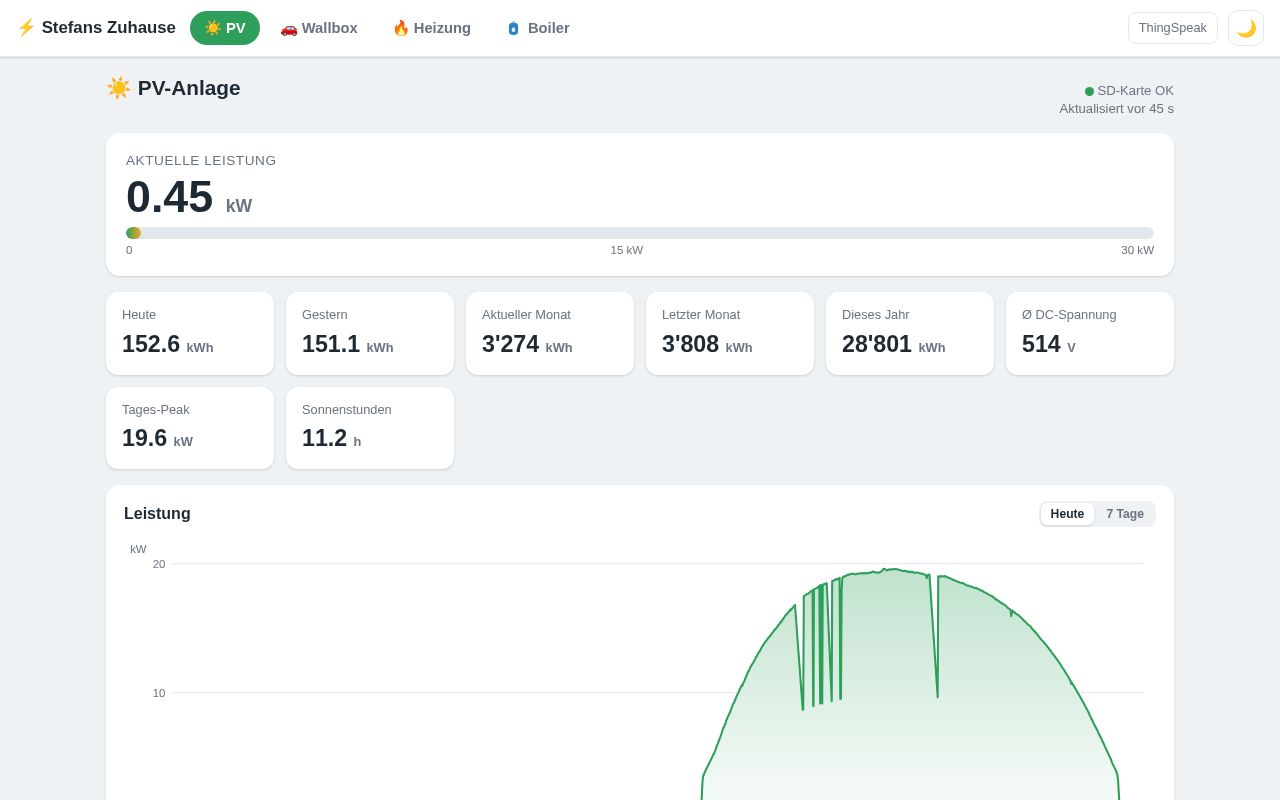This screenshot has width=1280, height=800.
Task: Click the Gestern 151.1 kWh card
Action: point(370,334)
